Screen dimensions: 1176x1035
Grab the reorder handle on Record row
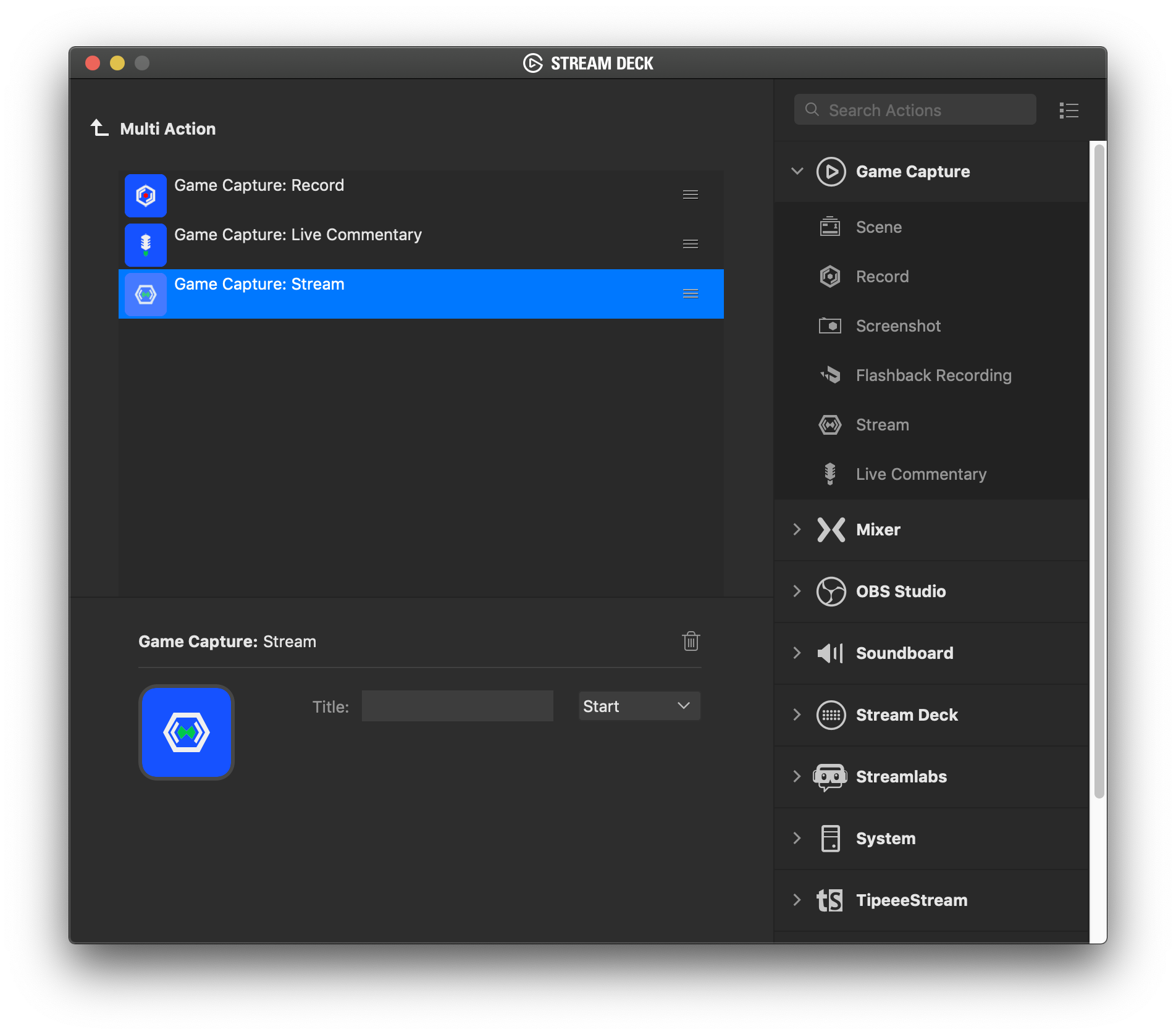[x=691, y=195]
